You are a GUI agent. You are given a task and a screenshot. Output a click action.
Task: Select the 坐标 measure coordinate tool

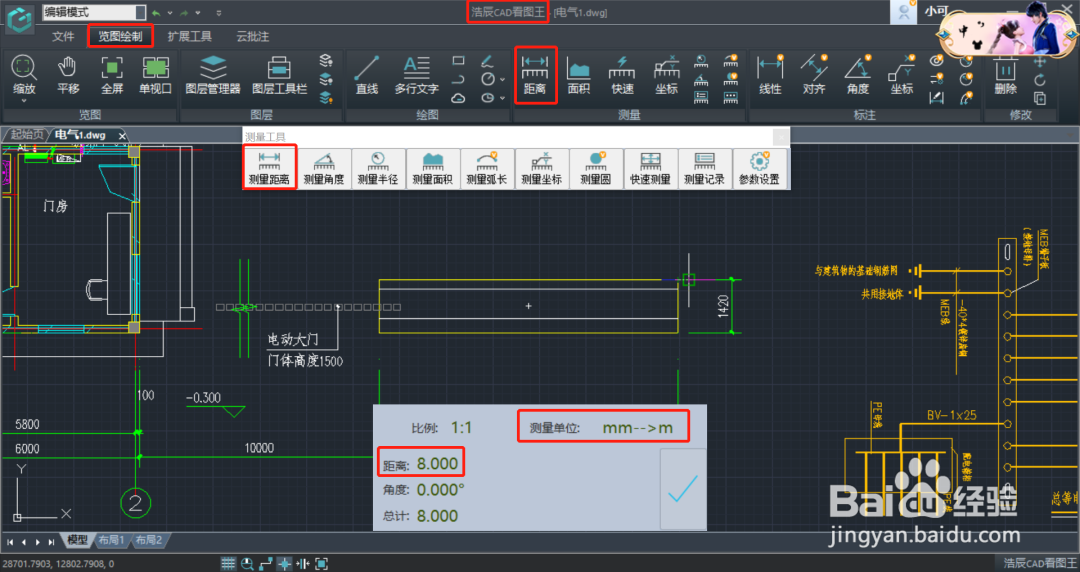[666, 75]
